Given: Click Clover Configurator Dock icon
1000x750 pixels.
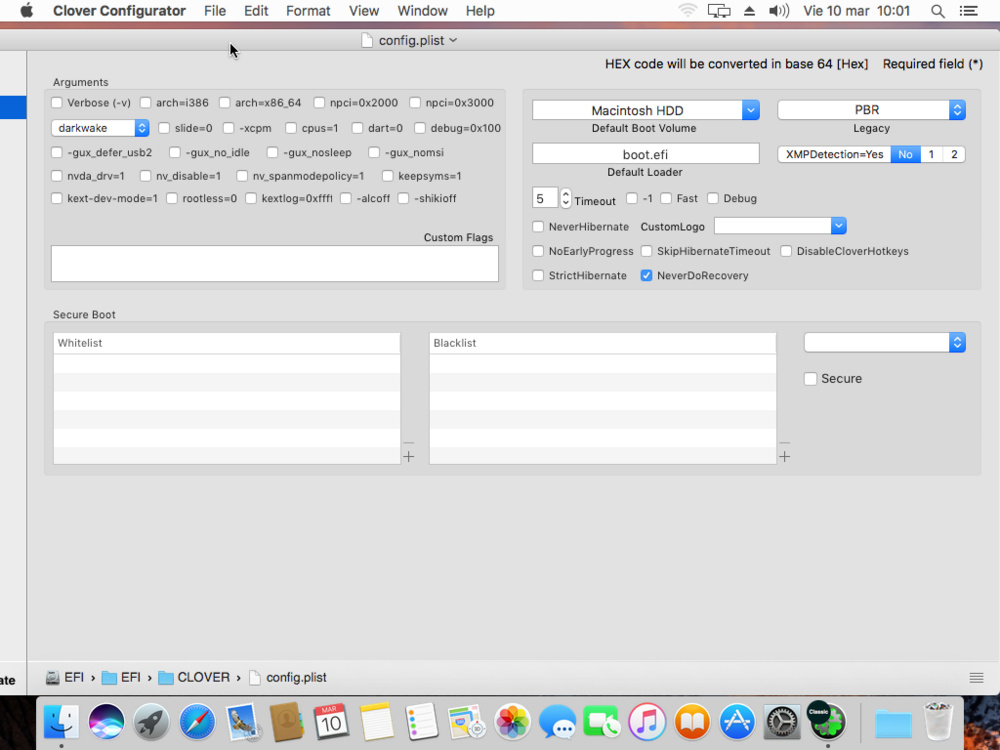Looking at the screenshot, I should (x=827, y=721).
